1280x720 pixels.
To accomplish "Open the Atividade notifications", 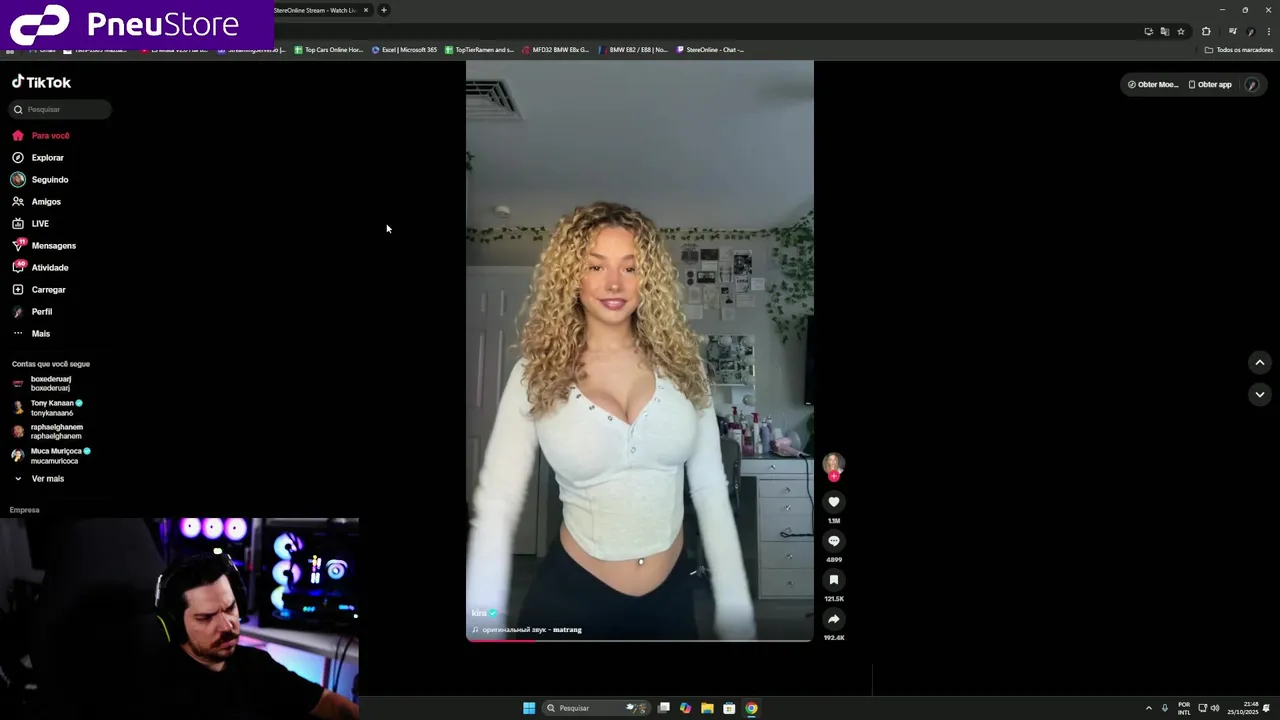I will [40, 267].
